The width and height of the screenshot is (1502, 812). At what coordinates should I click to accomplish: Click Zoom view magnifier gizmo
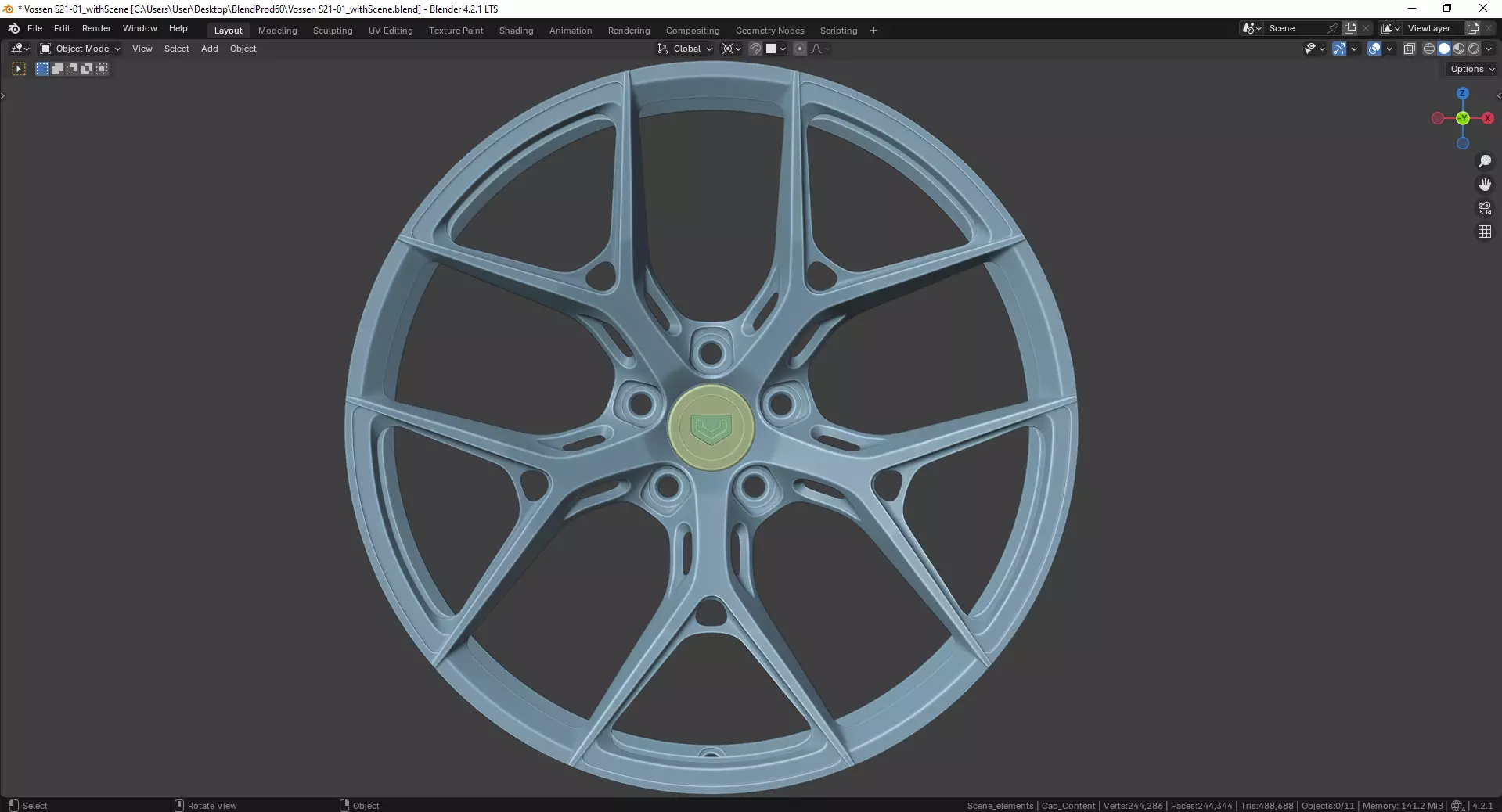[x=1485, y=161]
